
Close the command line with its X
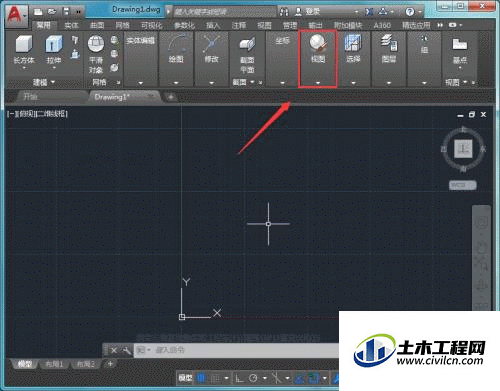click(x=114, y=350)
